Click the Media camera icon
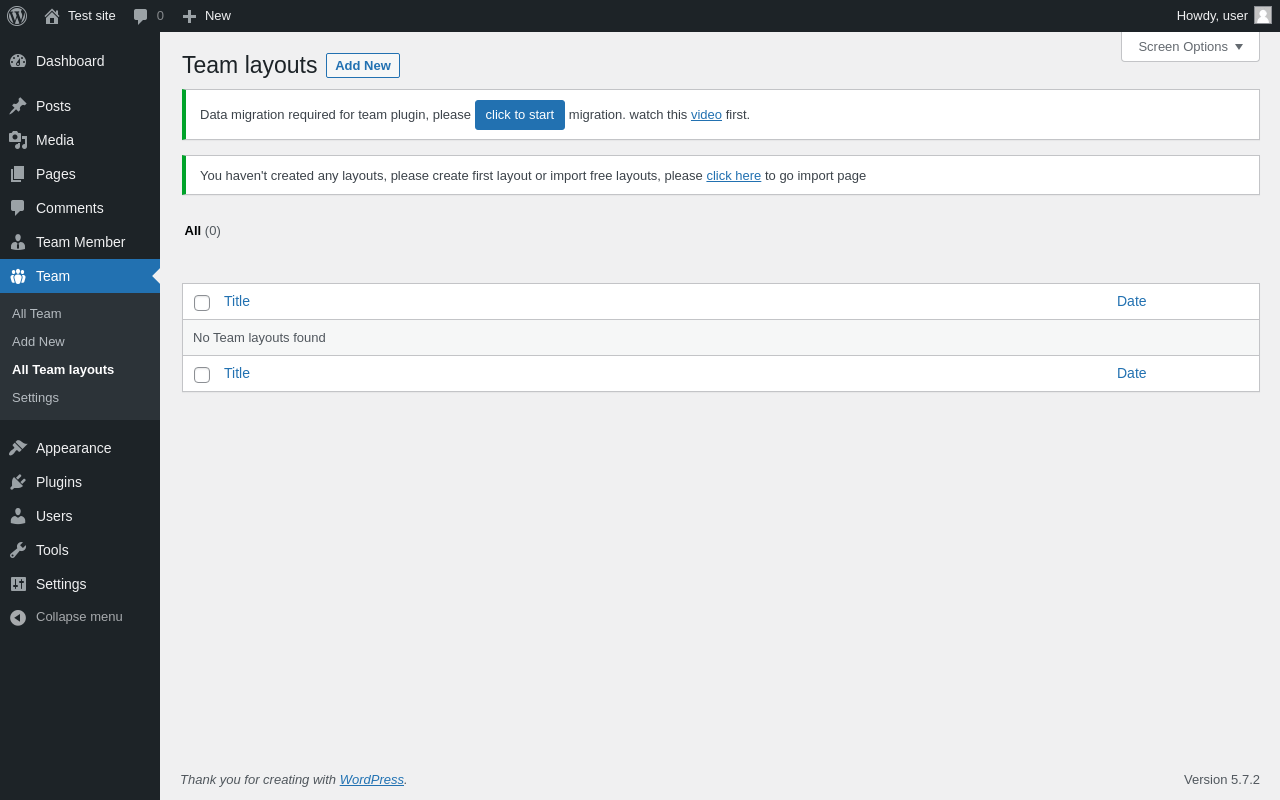 pyautogui.click(x=18, y=140)
